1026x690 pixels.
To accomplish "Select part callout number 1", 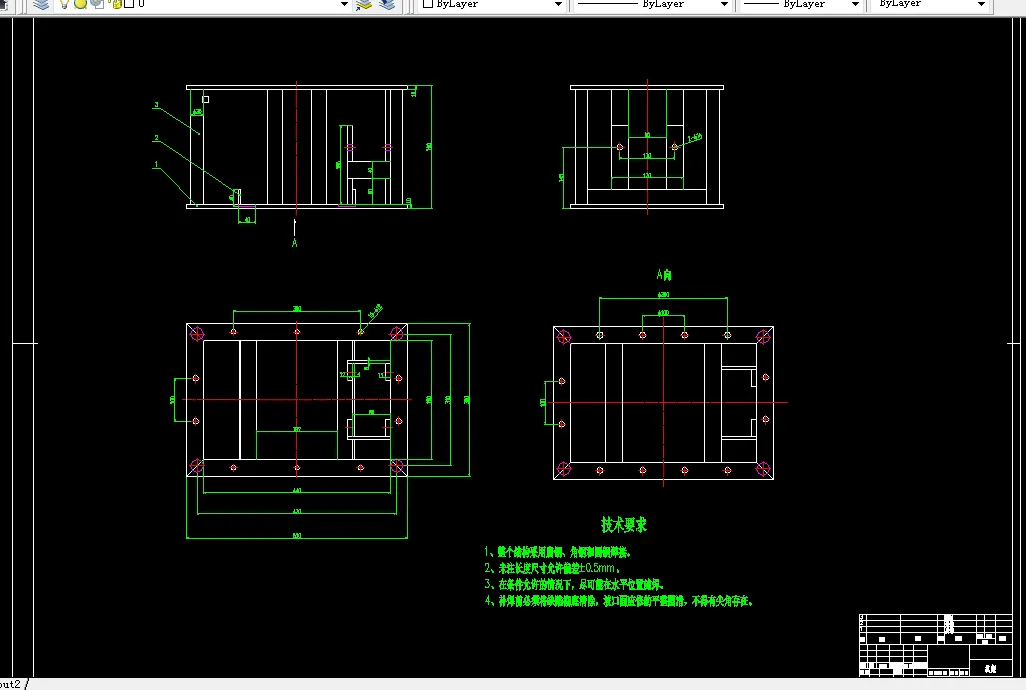I will (156, 165).
